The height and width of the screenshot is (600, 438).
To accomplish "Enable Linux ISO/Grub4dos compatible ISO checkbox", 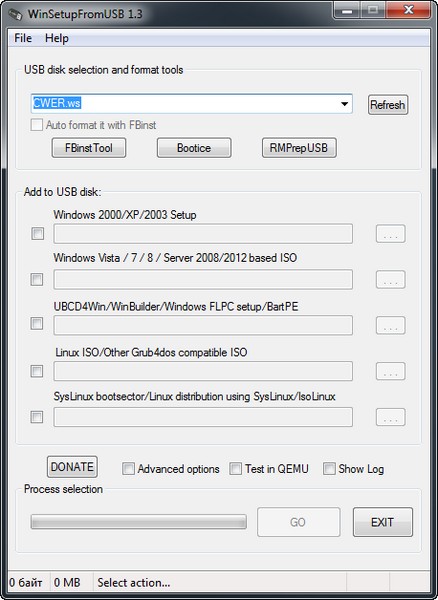I will click(37, 371).
